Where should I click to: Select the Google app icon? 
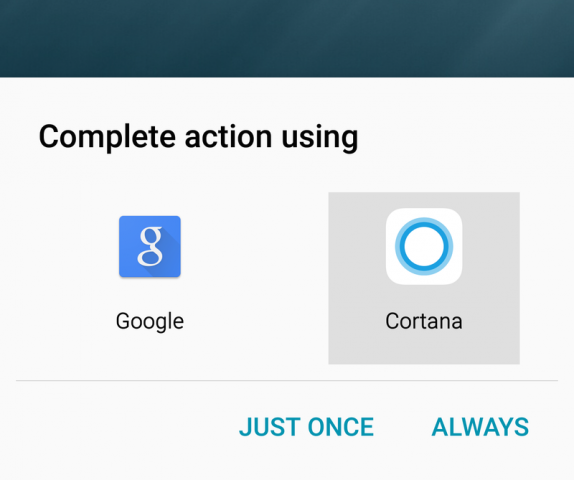pyautogui.click(x=150, y=246)
